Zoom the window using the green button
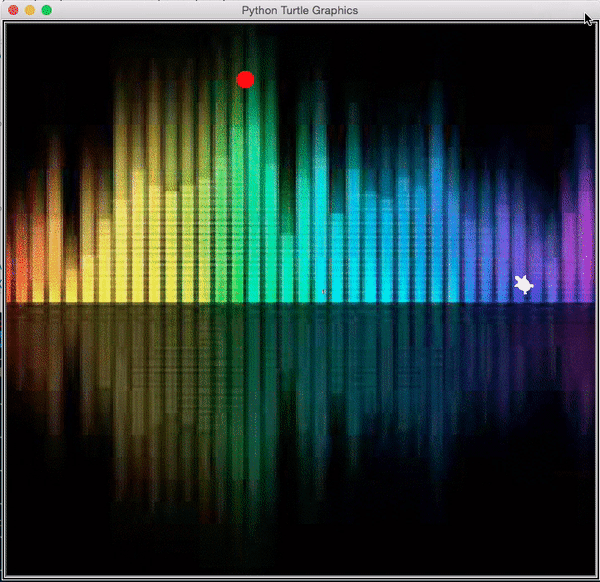The image size is (600, 582). coord(46,10)
